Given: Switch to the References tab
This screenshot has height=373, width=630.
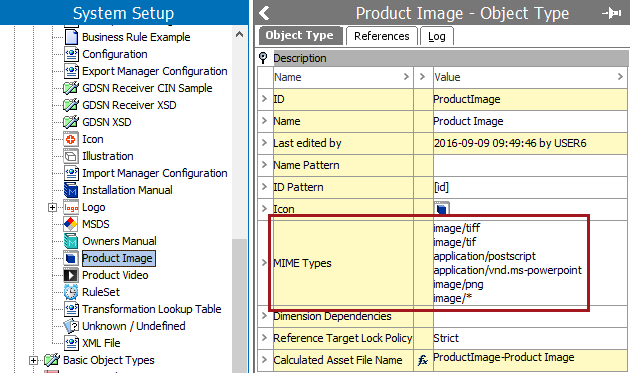Looking at the screenshot, I should (x=381, y=36).
